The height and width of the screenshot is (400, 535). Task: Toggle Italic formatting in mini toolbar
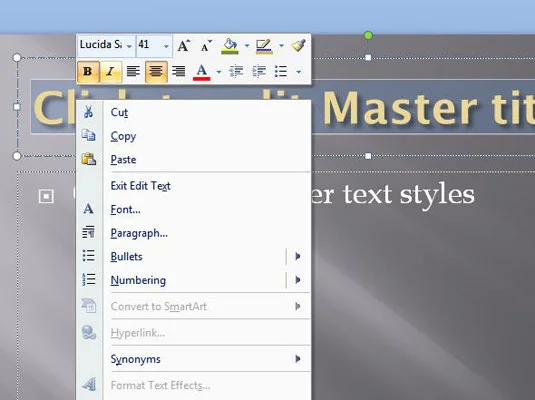point(110,72)
